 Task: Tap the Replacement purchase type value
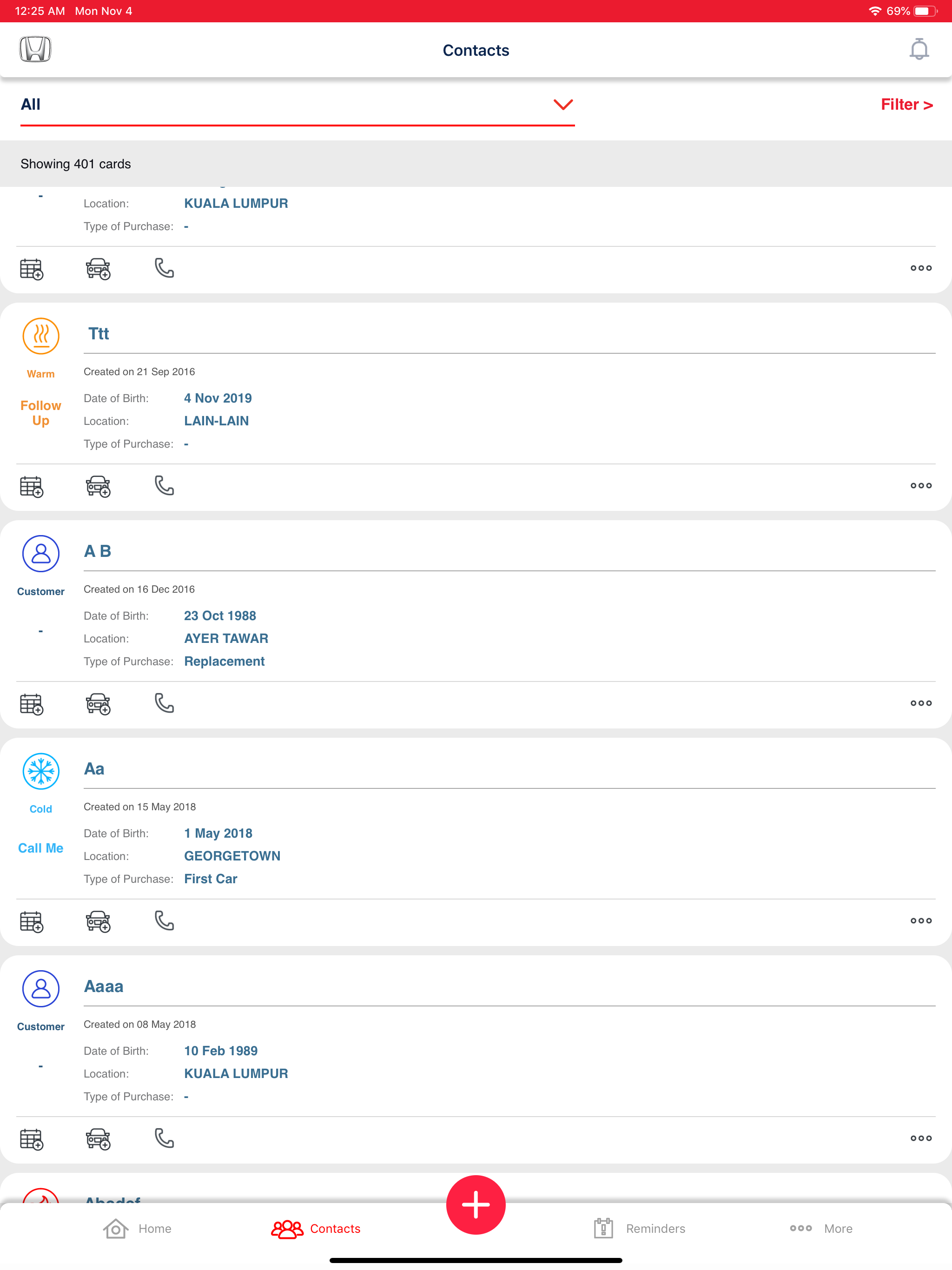pos(225,661)
